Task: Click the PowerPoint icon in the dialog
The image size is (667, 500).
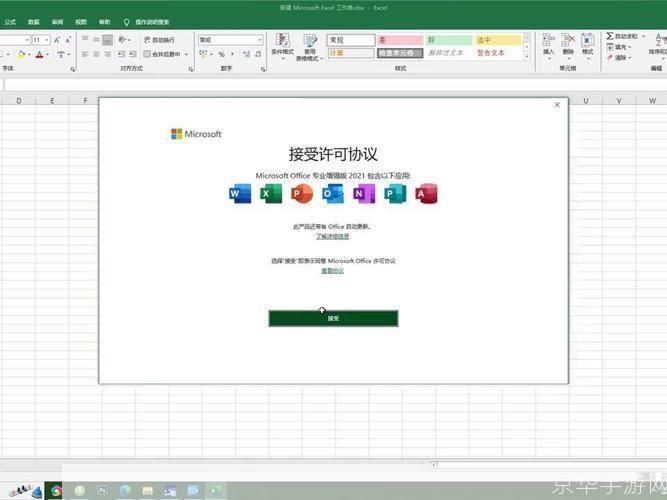Action: coord(302,194)
